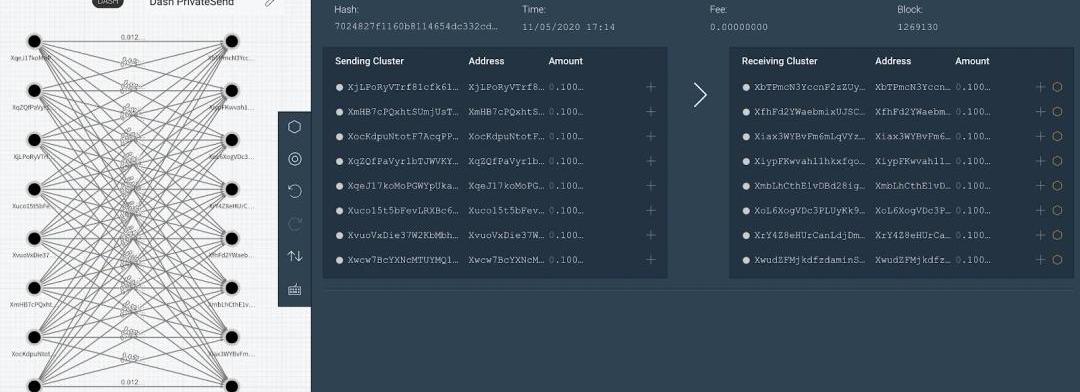Click the plus icon for receiver XrY4Z8eHUrCanLdjDm
This screenshot has width=1080, height=392.
click(x=1041, y=235)
